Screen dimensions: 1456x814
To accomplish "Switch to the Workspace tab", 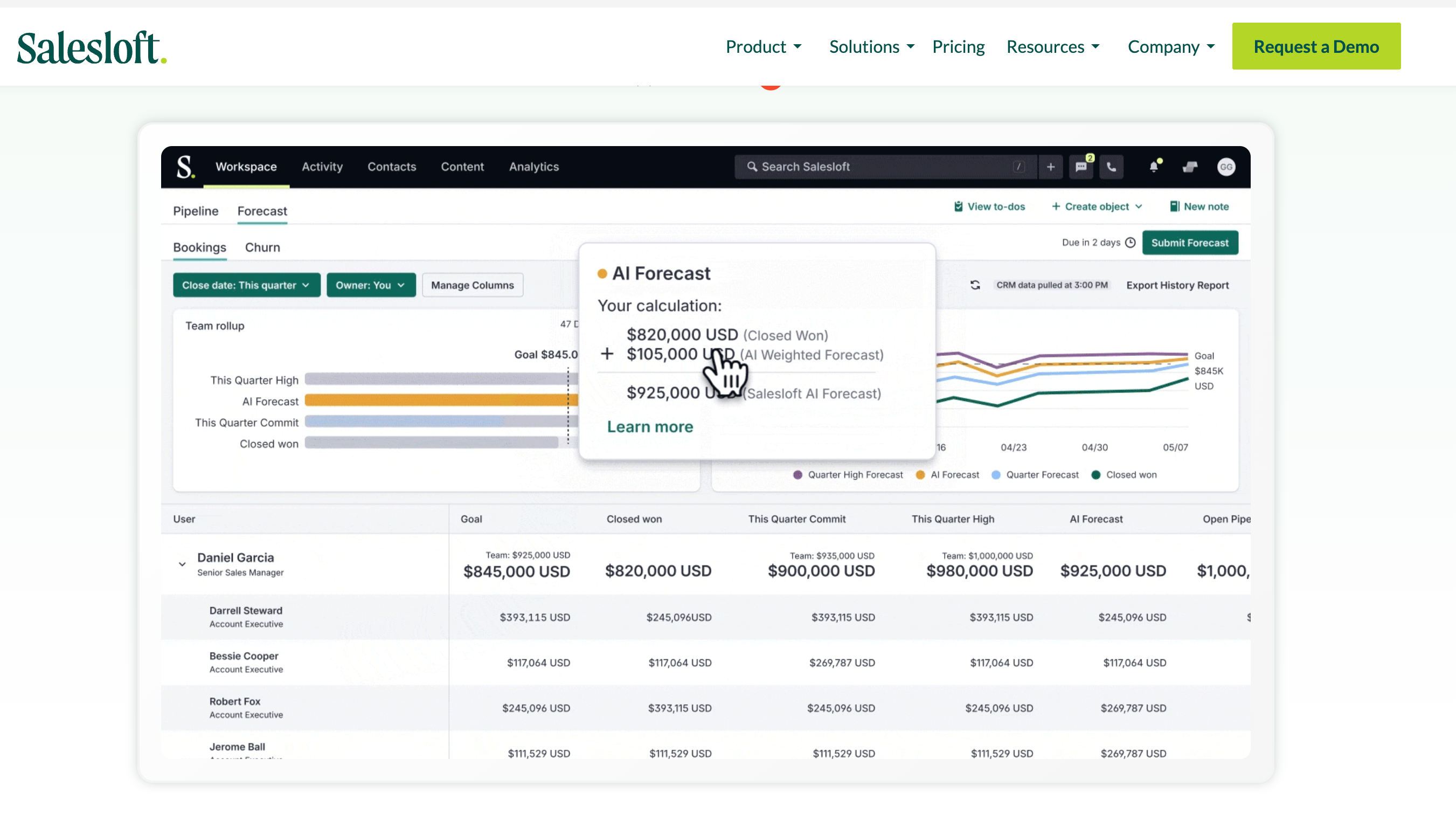I will click(x=246, y=167).
